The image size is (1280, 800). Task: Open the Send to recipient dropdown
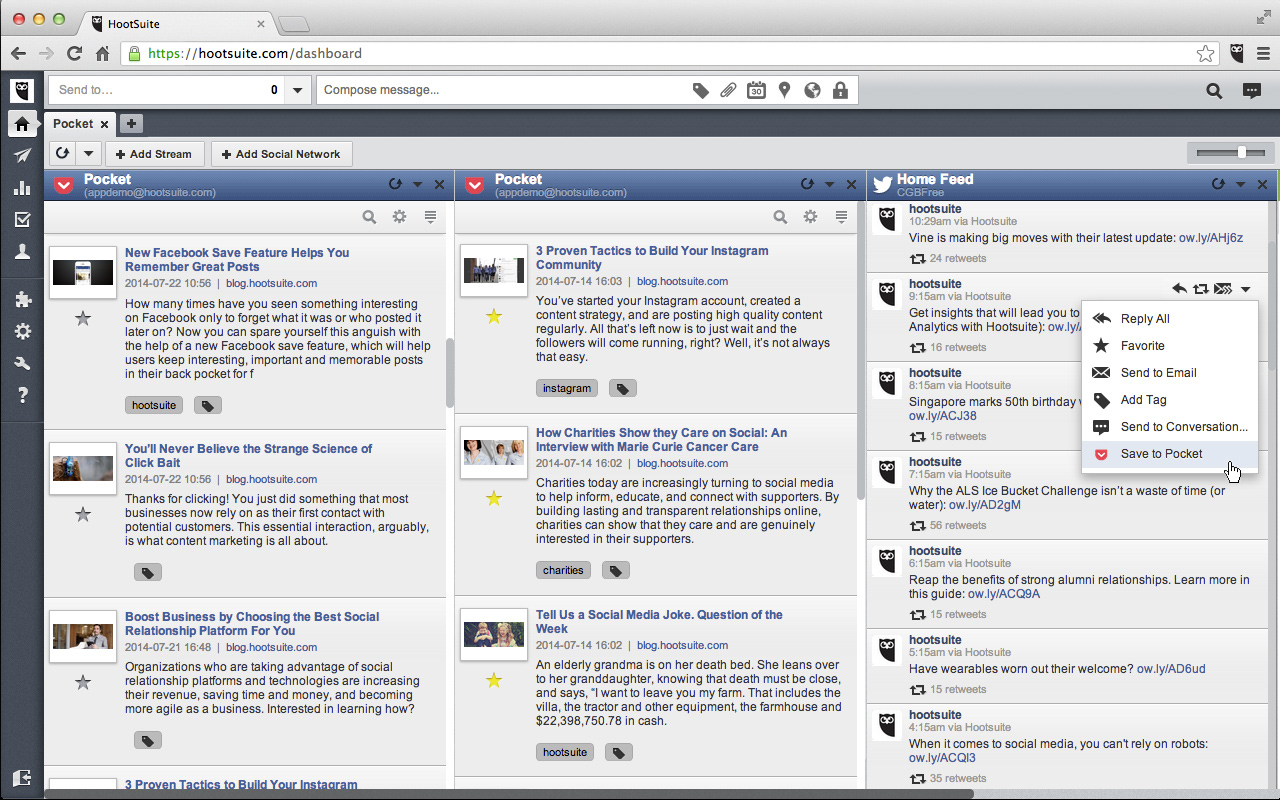tap(297, 89)
